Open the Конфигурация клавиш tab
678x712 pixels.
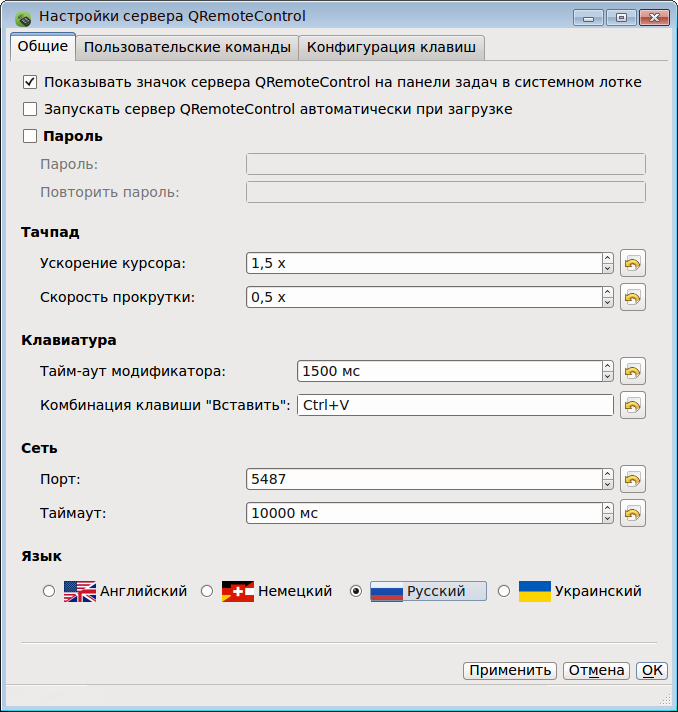click(x=391, y=48)
